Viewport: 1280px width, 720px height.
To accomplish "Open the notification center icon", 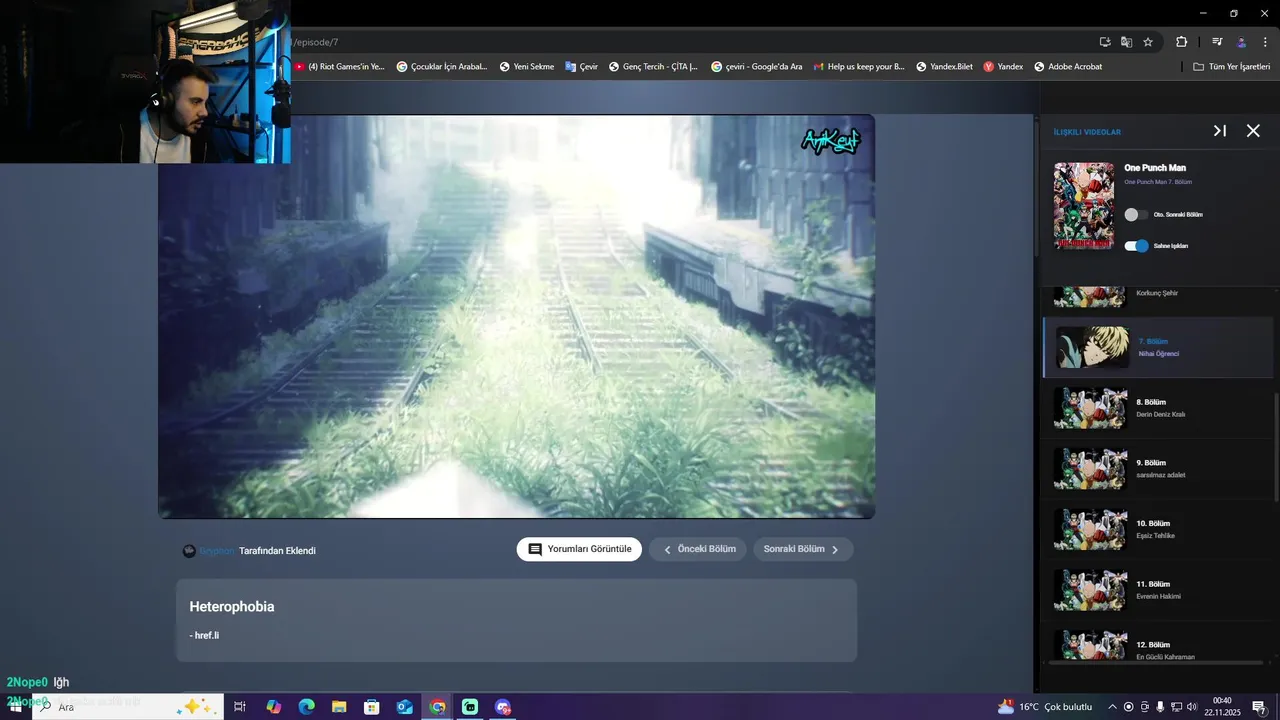I will (1259, 707).
